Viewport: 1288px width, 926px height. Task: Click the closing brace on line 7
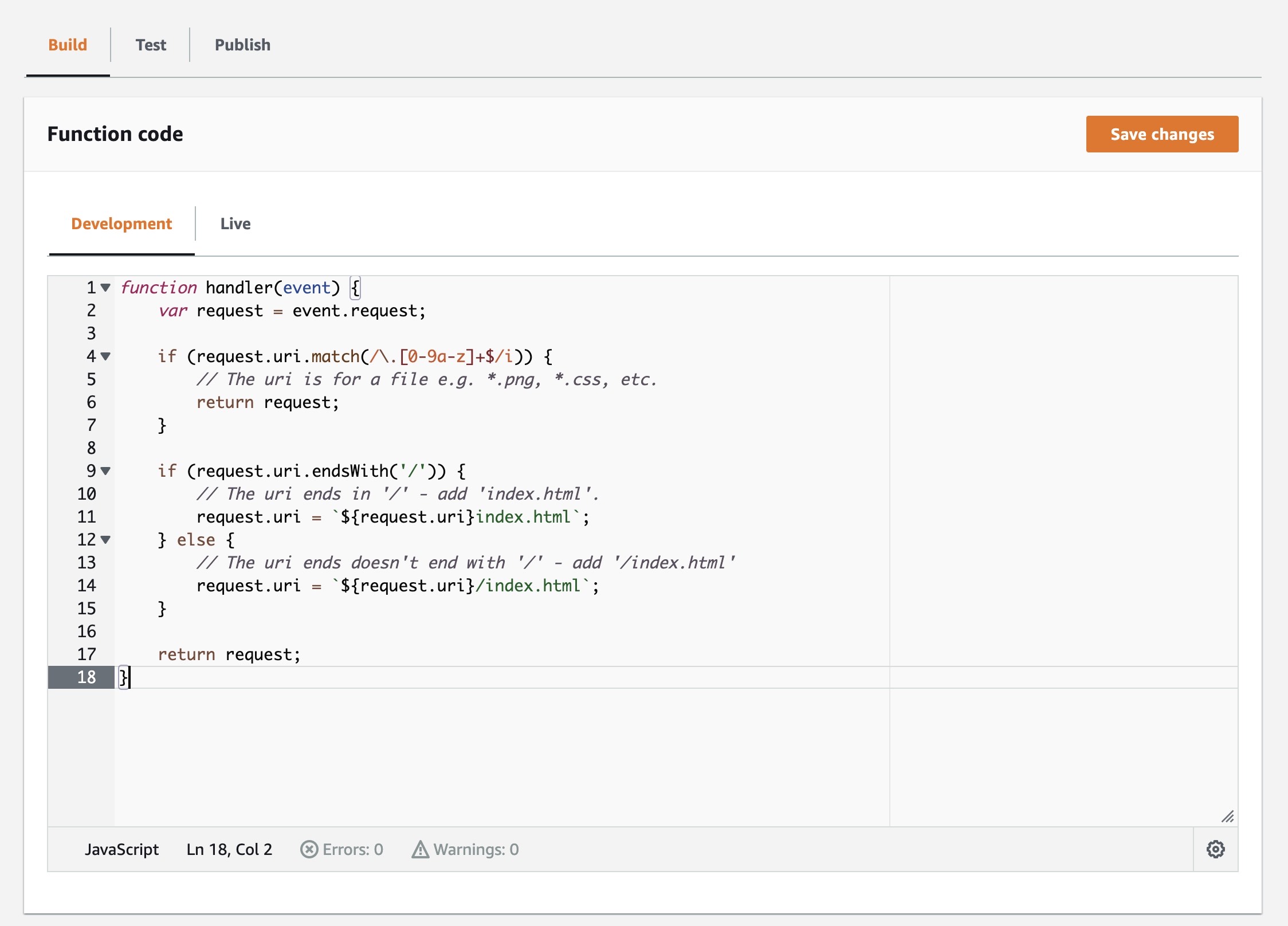162,425
